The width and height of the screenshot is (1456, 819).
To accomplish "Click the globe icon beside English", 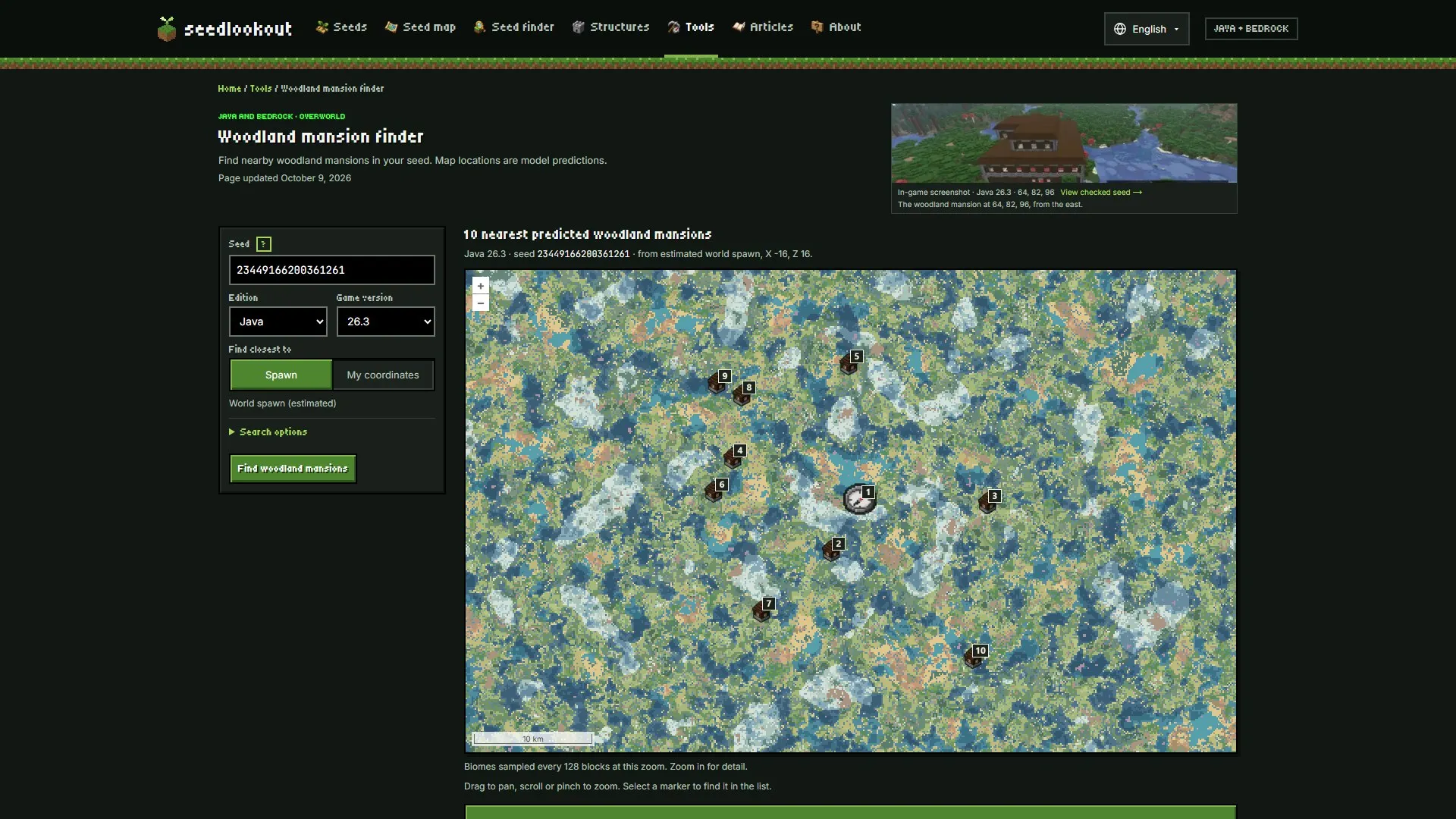I will 1120,29.
